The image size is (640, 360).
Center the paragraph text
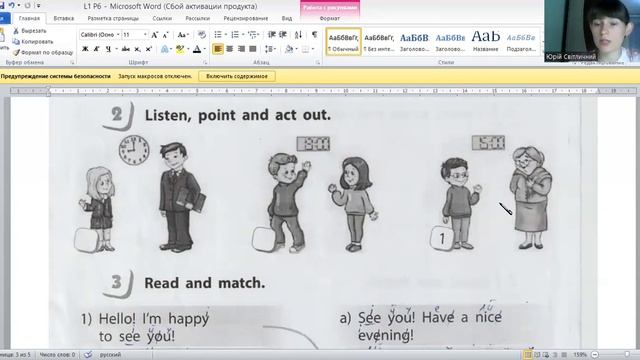point(229,49)
